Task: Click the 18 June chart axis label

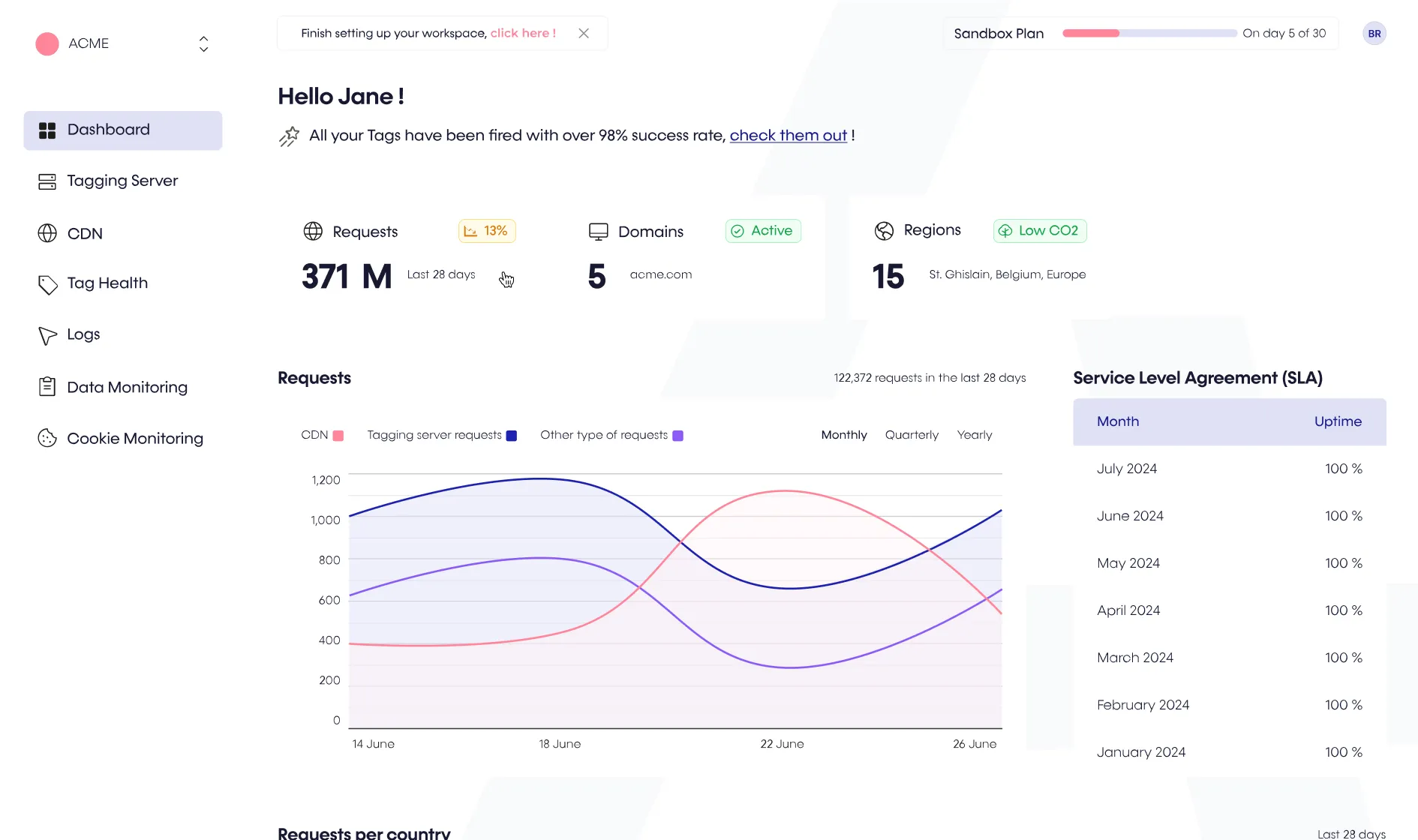Action: tap(560, 744)
